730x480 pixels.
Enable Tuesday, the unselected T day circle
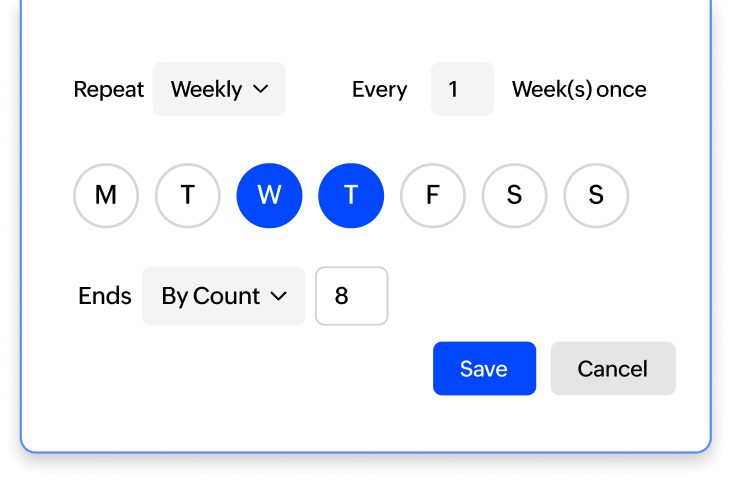187,195
